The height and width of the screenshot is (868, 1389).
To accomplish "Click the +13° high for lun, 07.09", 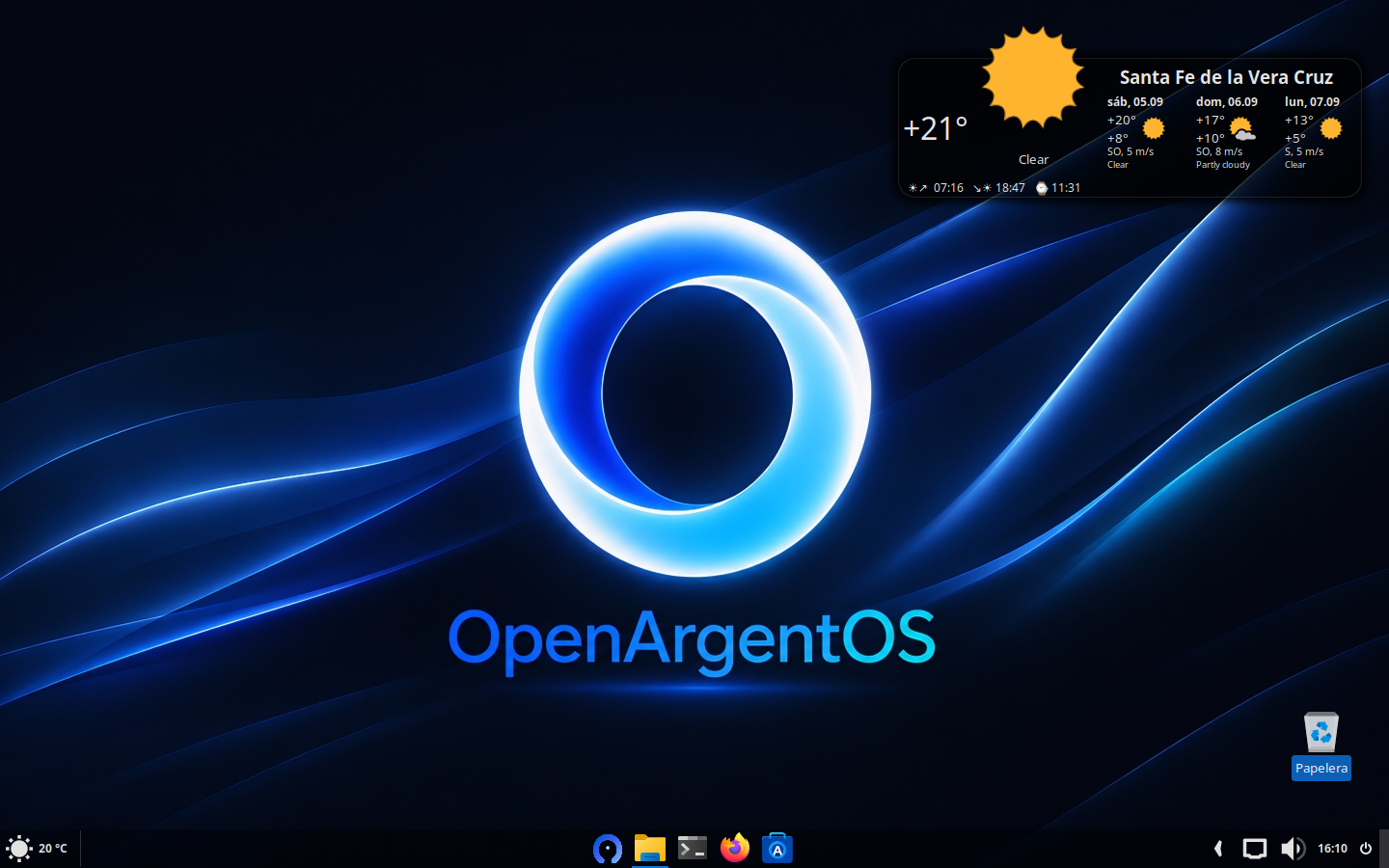I will [x=1298, y=121].
